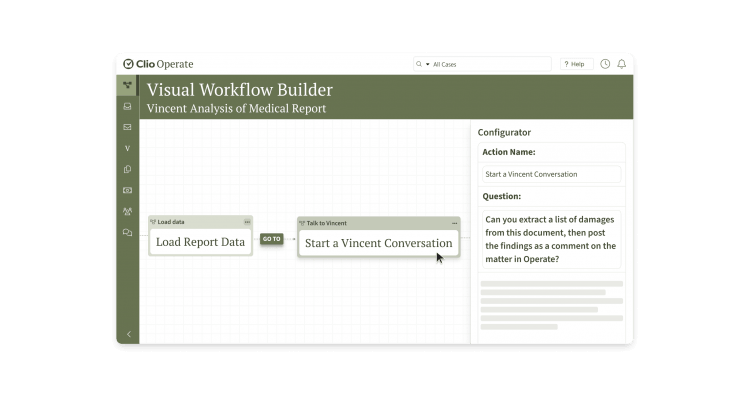Click the GO TO connector label
This screenshot has height=397, width=750.
(272, 239)
